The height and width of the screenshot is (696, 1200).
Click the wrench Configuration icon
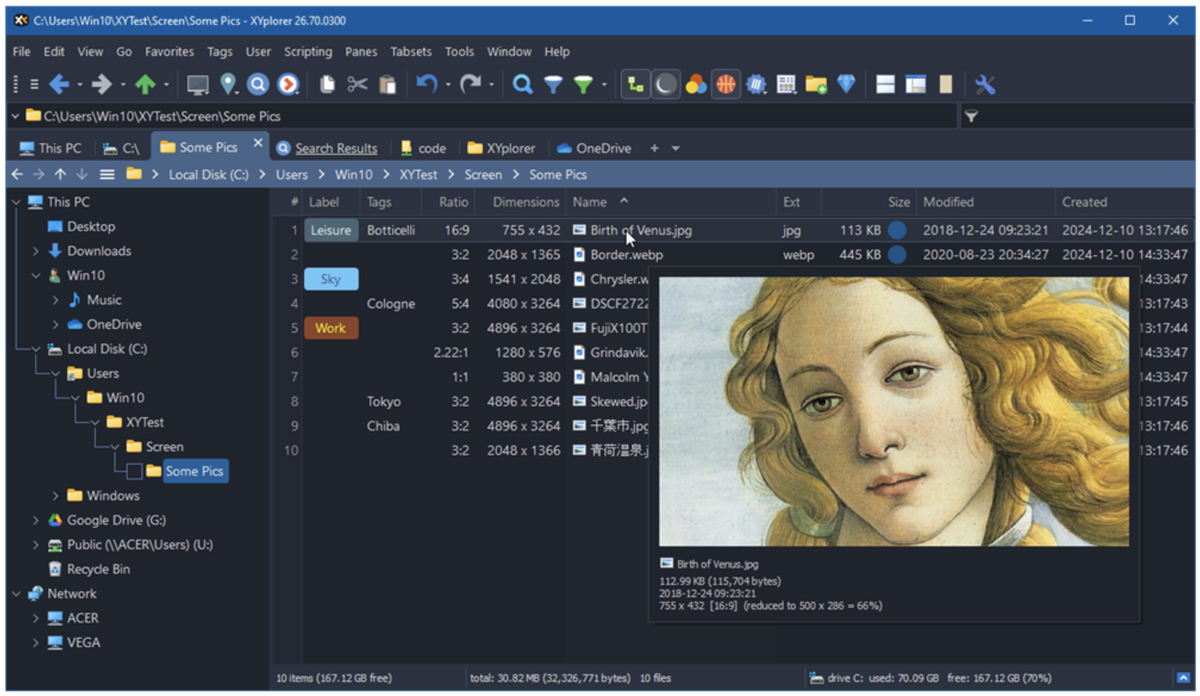[x=985, y=85]
